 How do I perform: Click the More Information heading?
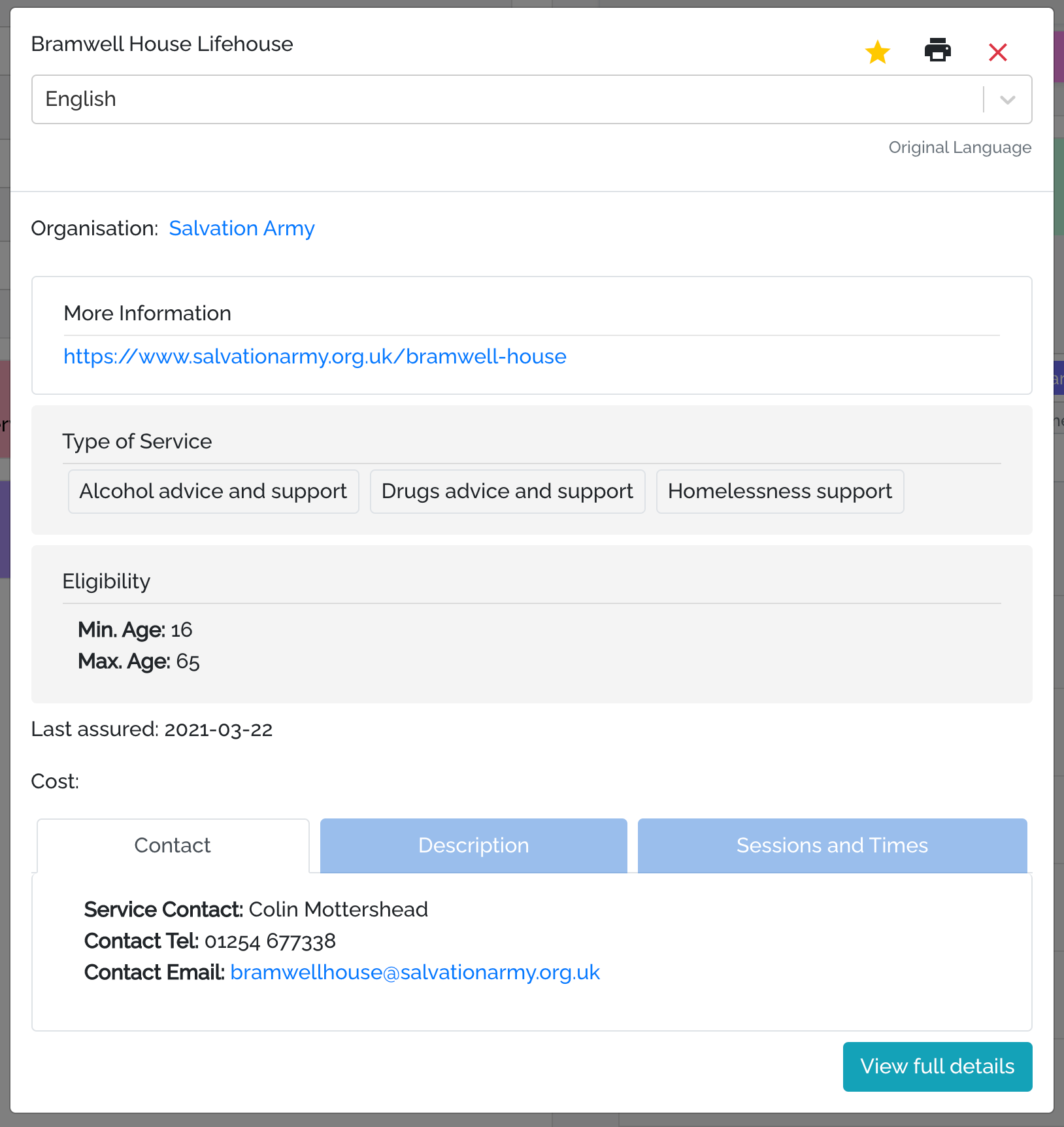(148, 313)
